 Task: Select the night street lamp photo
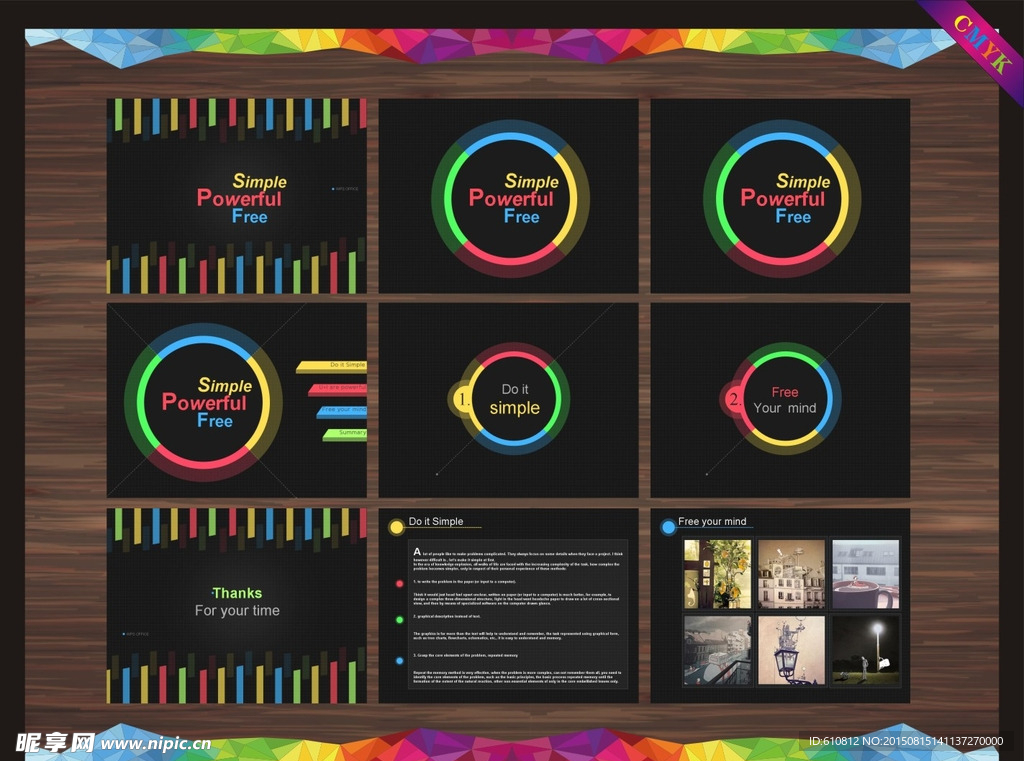[866, 650]
